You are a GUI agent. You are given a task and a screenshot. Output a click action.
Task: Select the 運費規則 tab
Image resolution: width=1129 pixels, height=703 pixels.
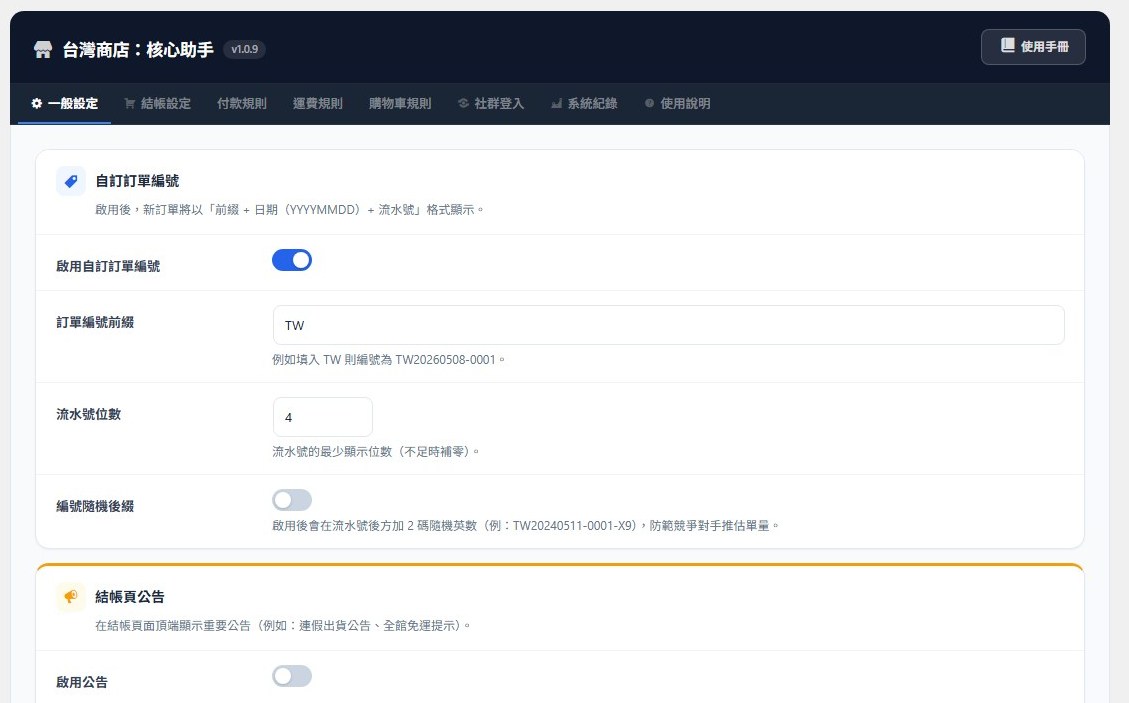click(318, 103)
